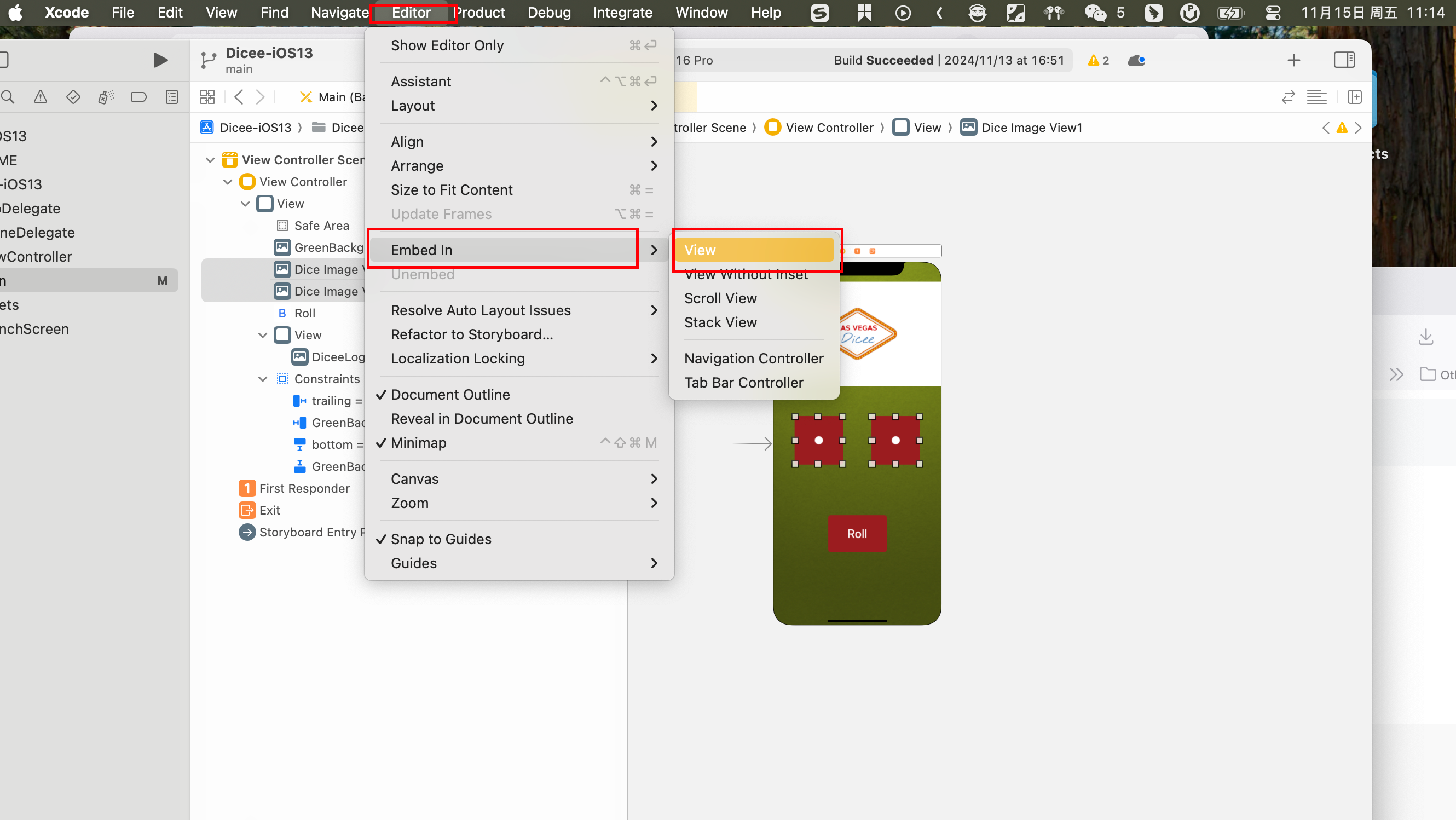The height and width of the screenshot is (820, 1456).
Task: Select right red dice image on canvas
Action: pyautogui.click(x=895, y=440)
